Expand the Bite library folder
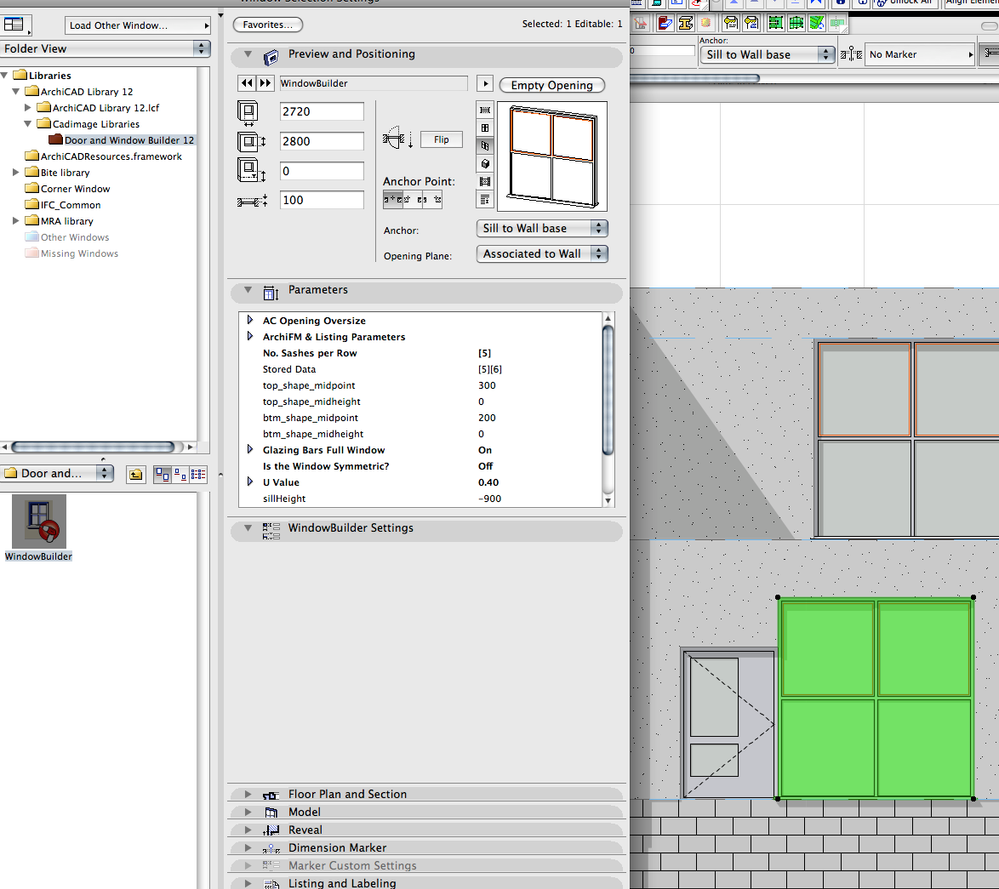The width and height of the screenshot is (999, 889). [x=16, y=173]
